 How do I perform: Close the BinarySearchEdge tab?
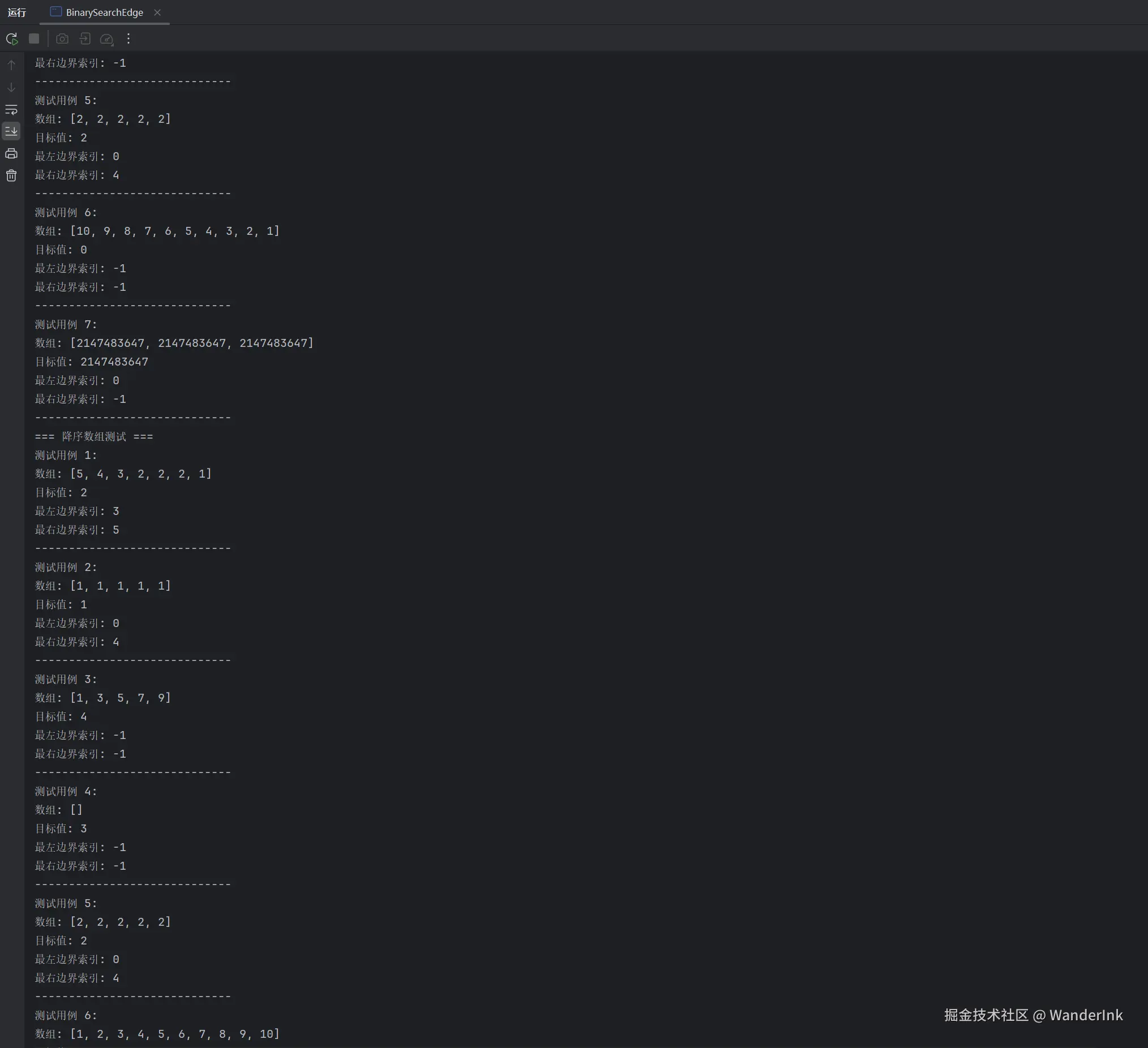[157, 12]
